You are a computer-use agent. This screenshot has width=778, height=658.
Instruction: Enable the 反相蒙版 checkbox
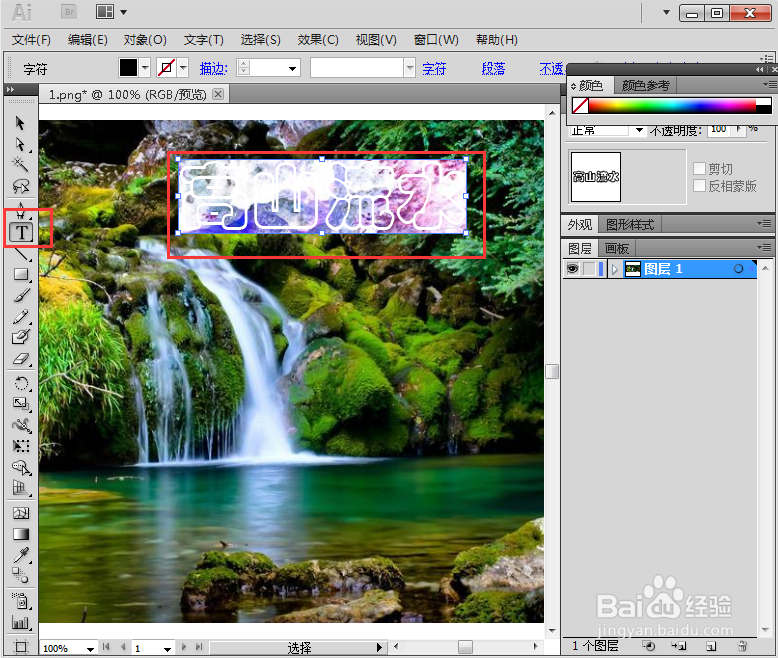click(x=699, y=186)
